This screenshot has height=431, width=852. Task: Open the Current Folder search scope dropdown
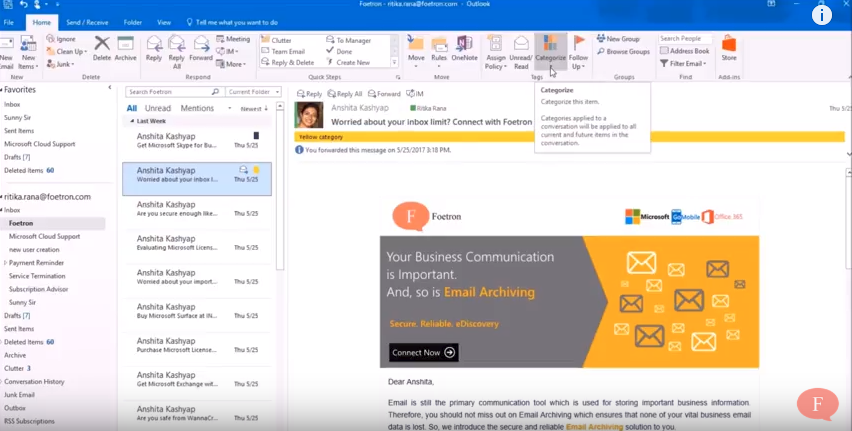click(254, 92)
